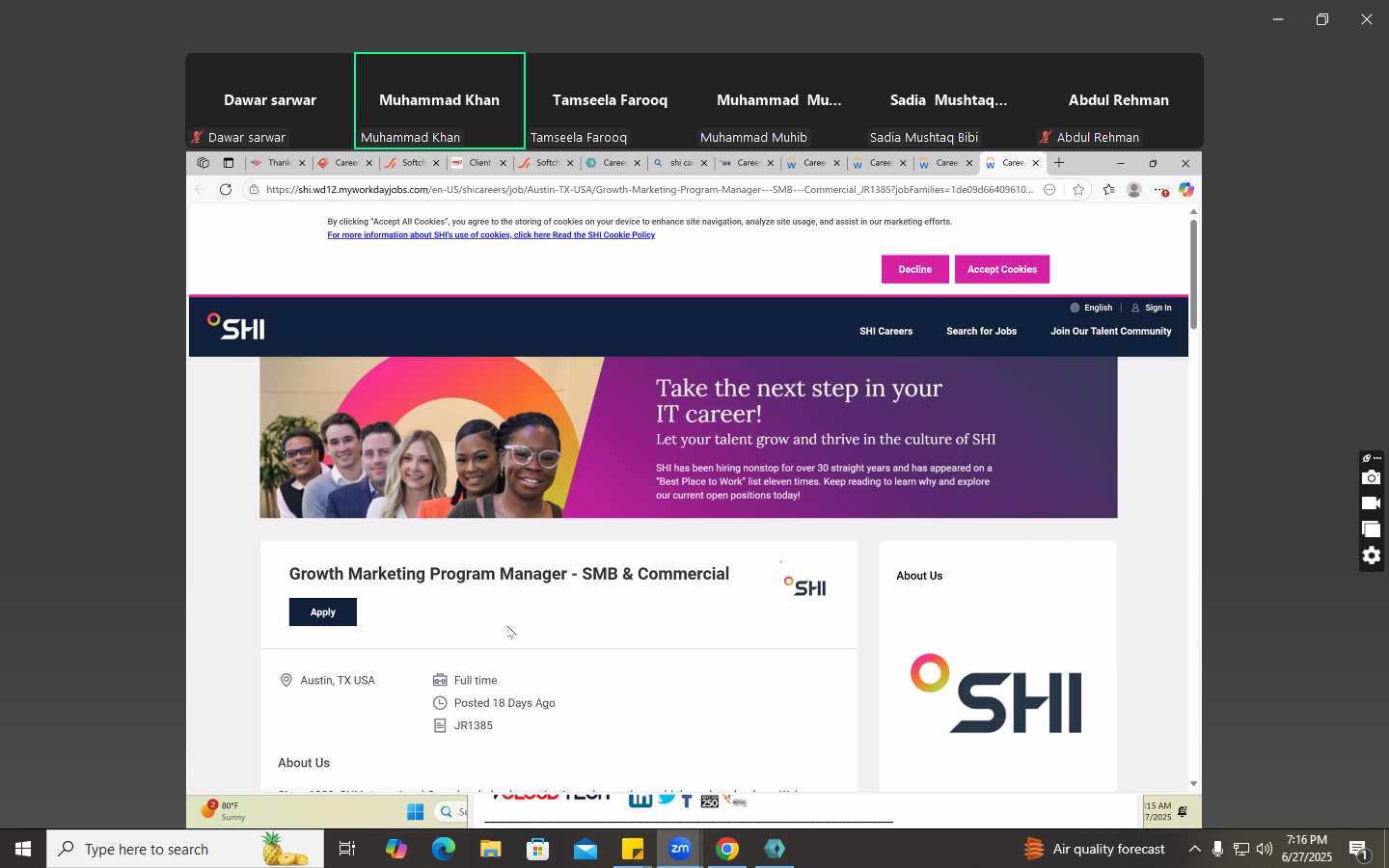Click Task View icon on taskbar
This screenshot has width=1389, height=868.
[x=347, y=850]
